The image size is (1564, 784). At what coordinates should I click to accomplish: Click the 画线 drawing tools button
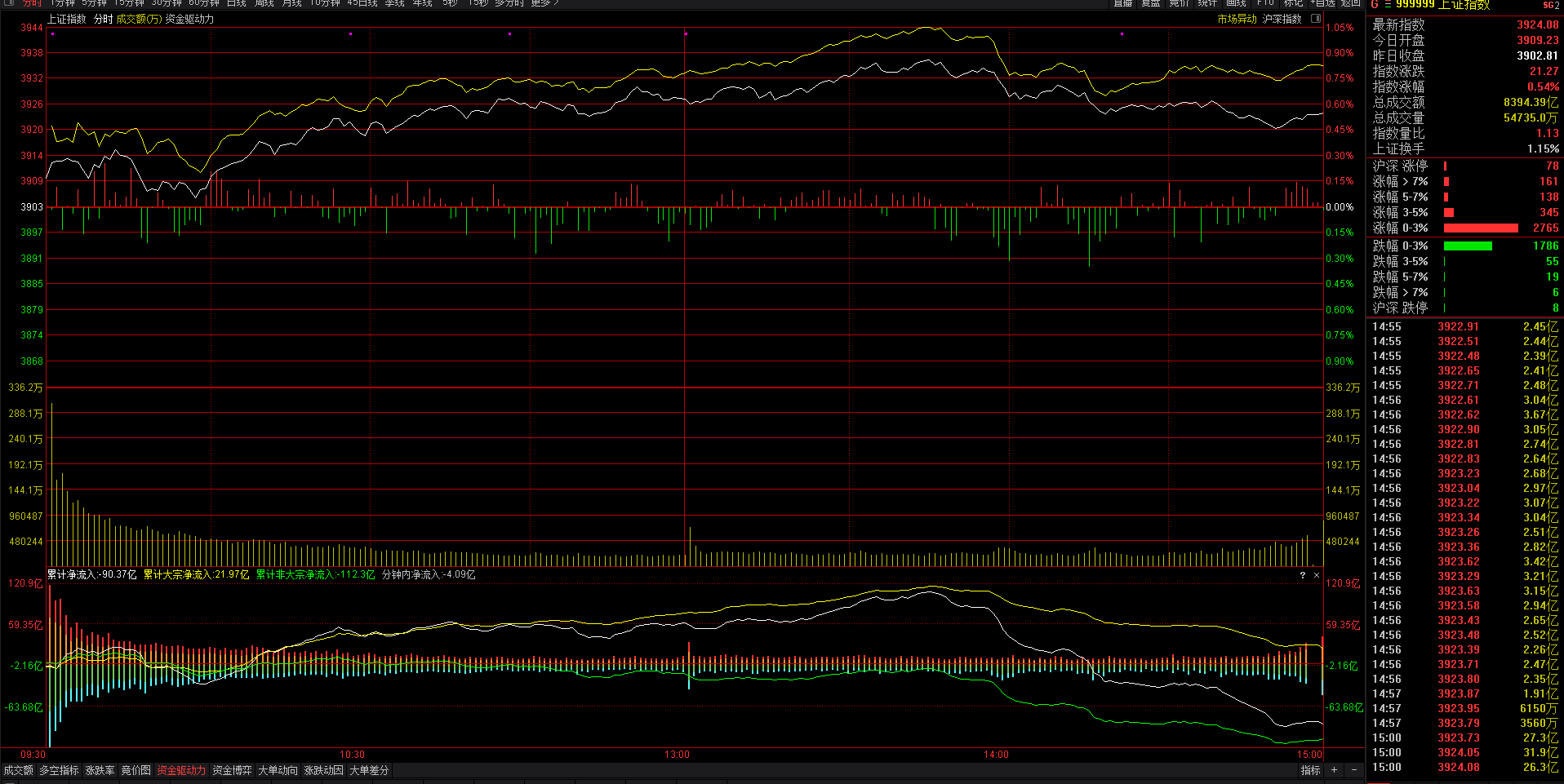(x=1236, y=2)
